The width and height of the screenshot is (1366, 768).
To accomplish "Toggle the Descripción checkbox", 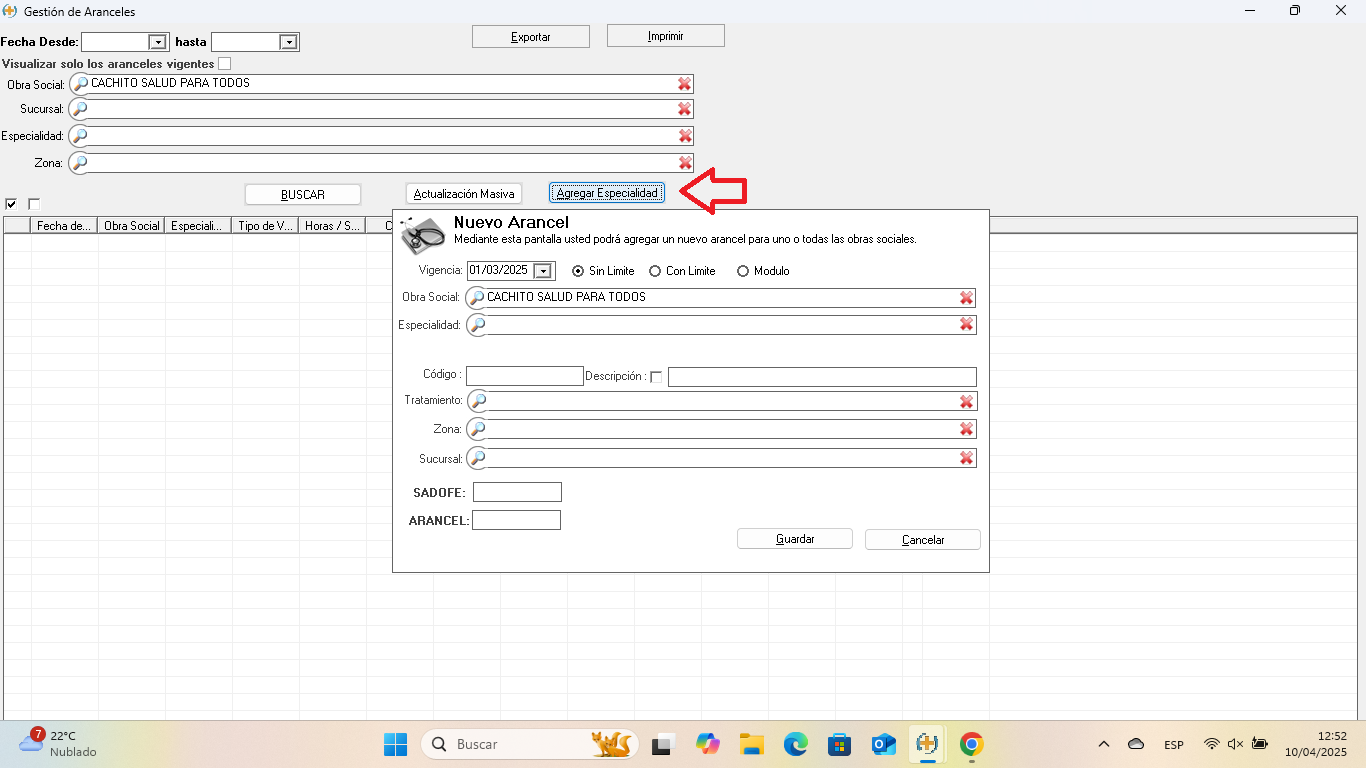I will click(x=656, y=377).
